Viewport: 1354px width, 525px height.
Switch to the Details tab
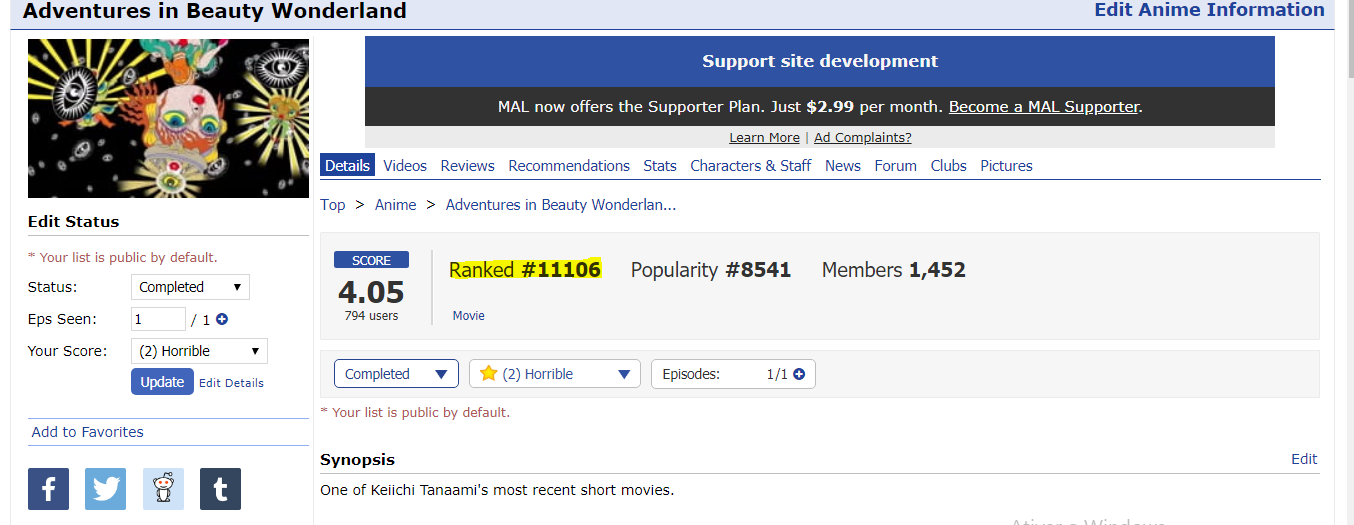347,166
